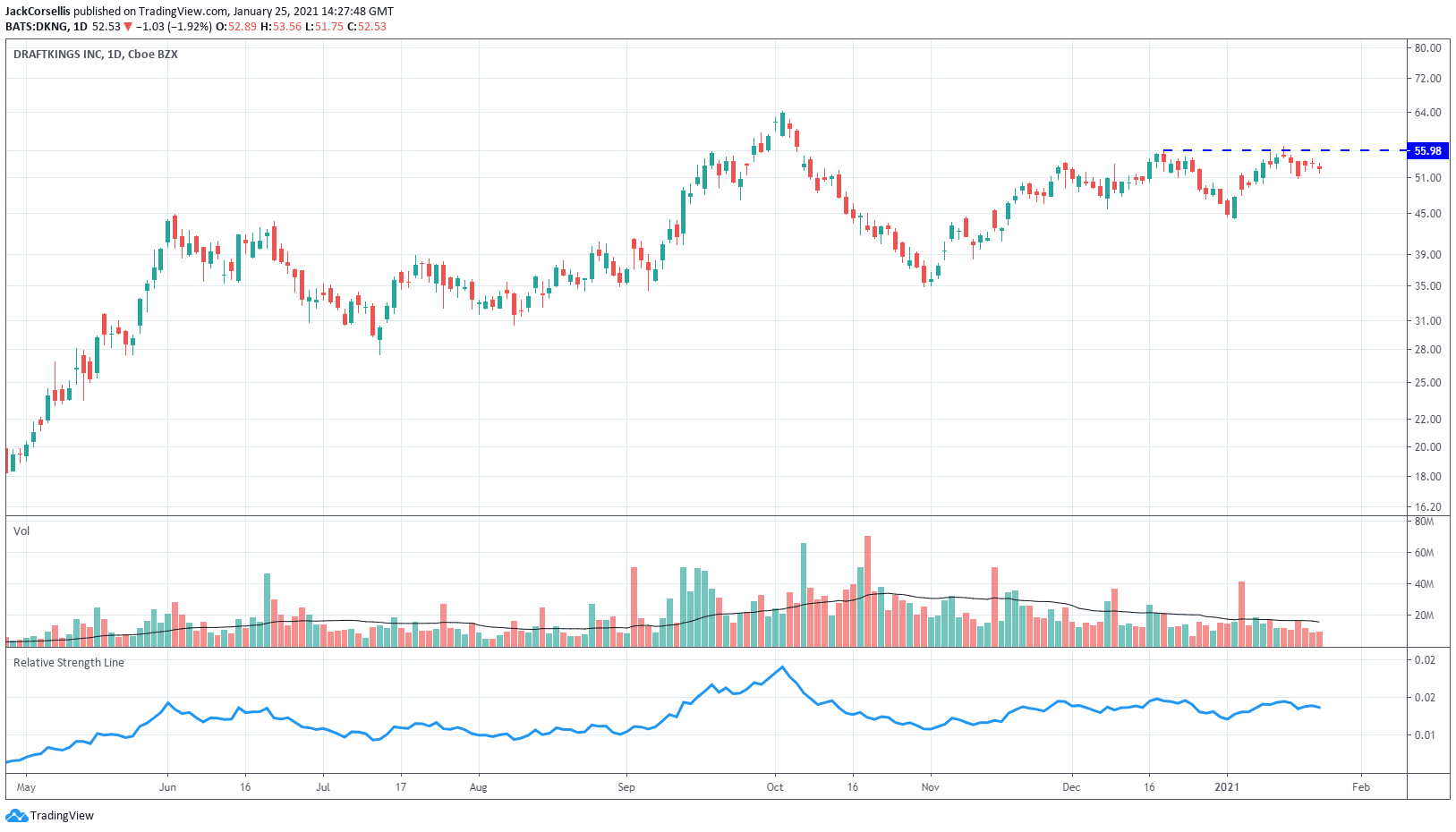Click the O:52.89 open value
The width and height of the screenshot is (1456, 832).
point(236,27)
